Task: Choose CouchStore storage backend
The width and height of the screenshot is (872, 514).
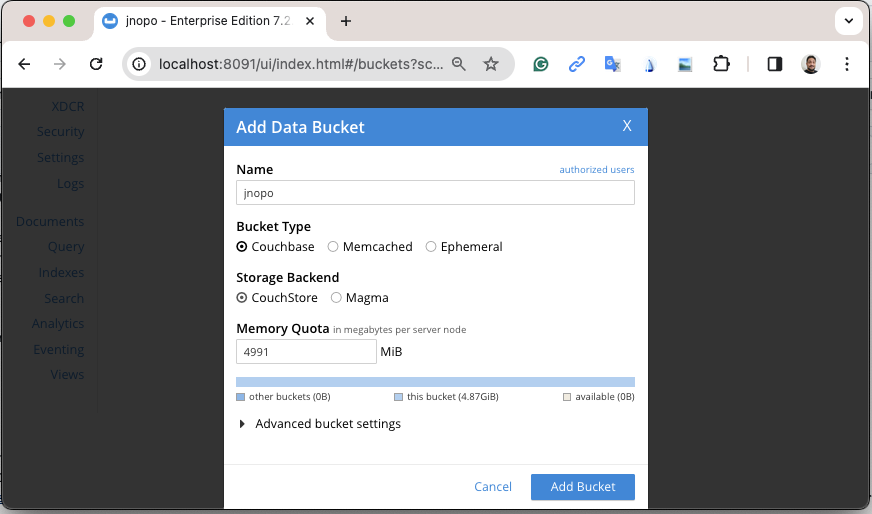Action: click(277, 298)
